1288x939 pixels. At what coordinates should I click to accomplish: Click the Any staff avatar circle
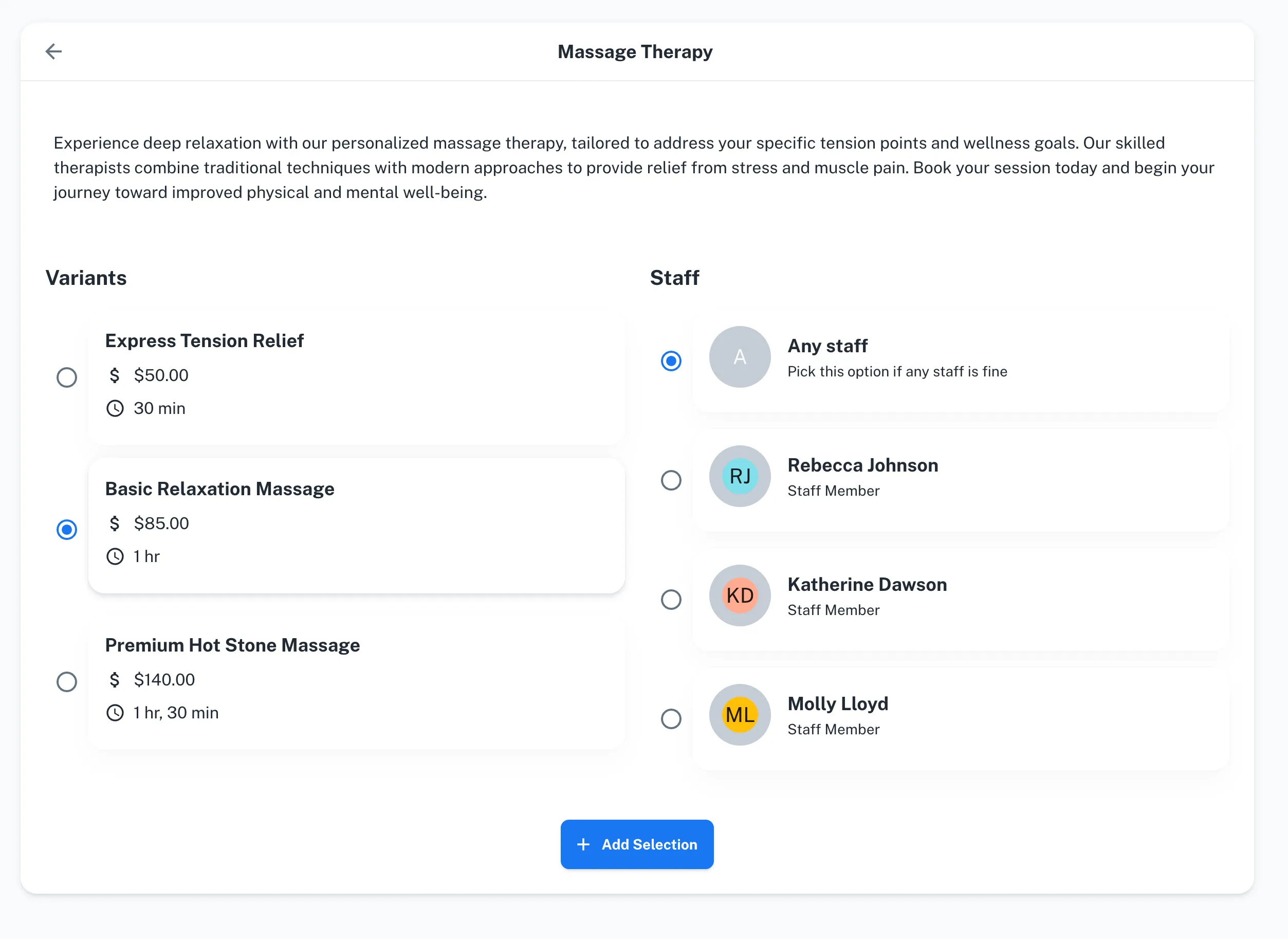pyautogui.click(x=739, y=356)
